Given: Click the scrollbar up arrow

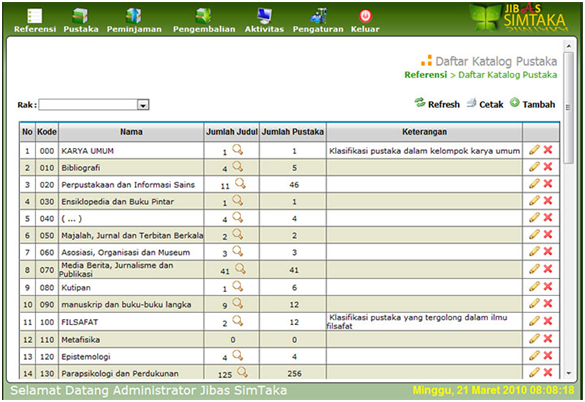Looking at the screenshot, I should coord(569,46).
